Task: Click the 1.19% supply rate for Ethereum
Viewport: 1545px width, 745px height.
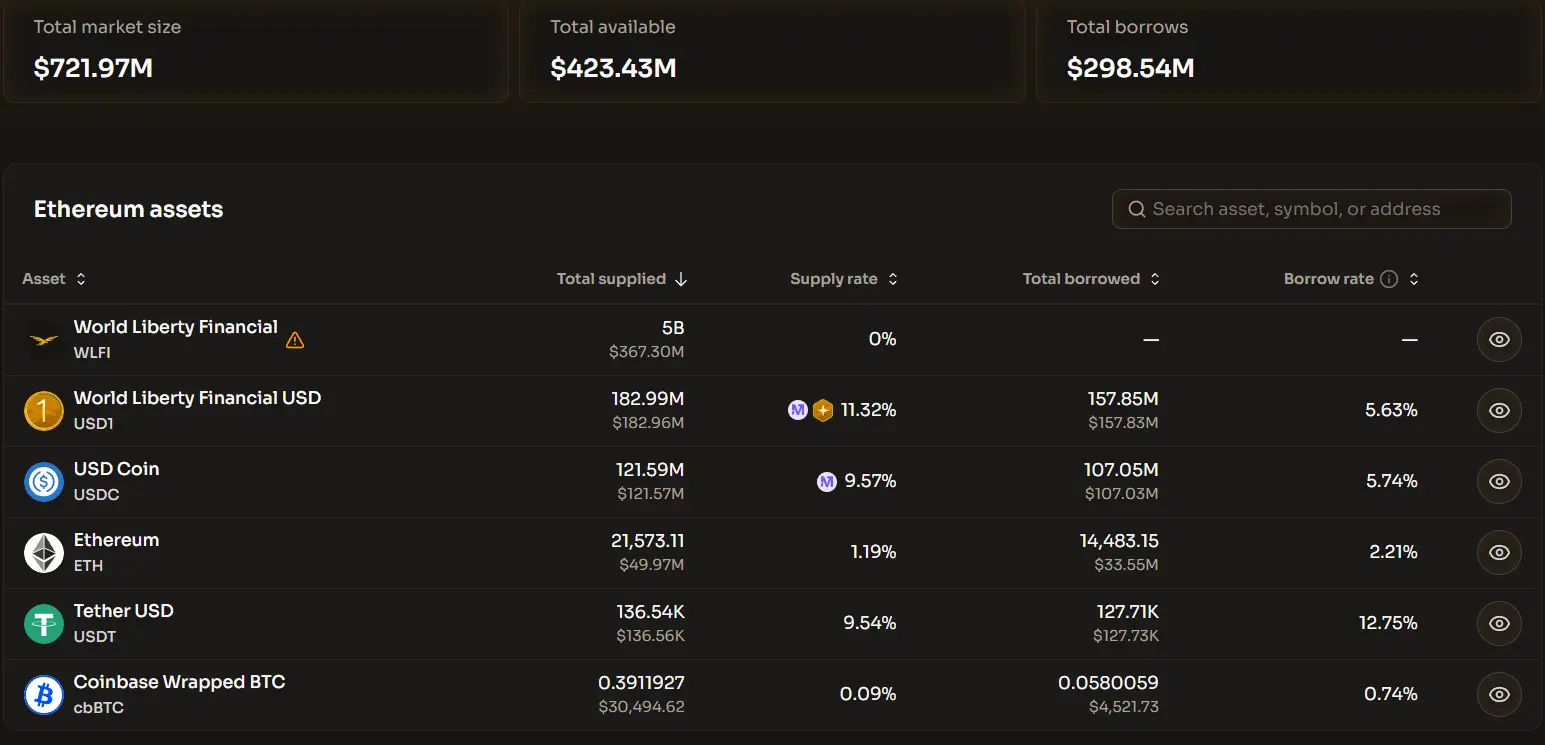Action: (873, 552)
